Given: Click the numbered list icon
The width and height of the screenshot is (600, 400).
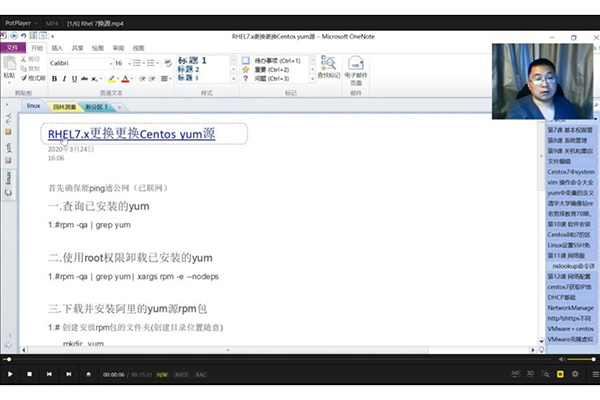Looking at the screenshot, I should pyautogui.click(x=152, y=63).
